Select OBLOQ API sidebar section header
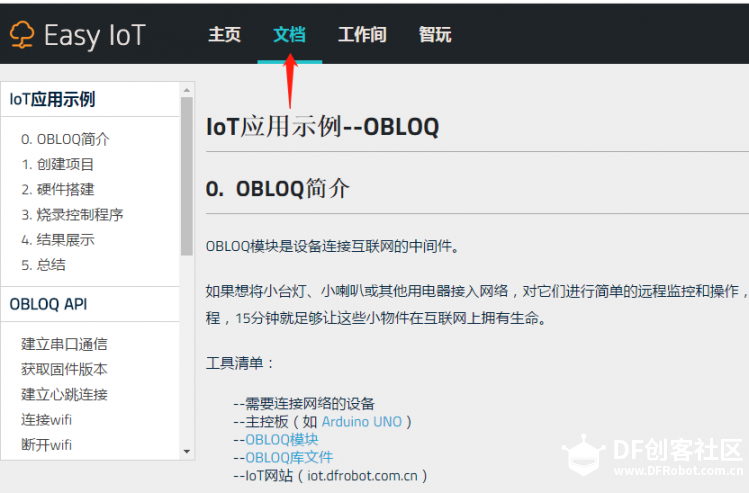Image resolution: width=749 pixels, height=493 pixels. (x=48, y=304)
